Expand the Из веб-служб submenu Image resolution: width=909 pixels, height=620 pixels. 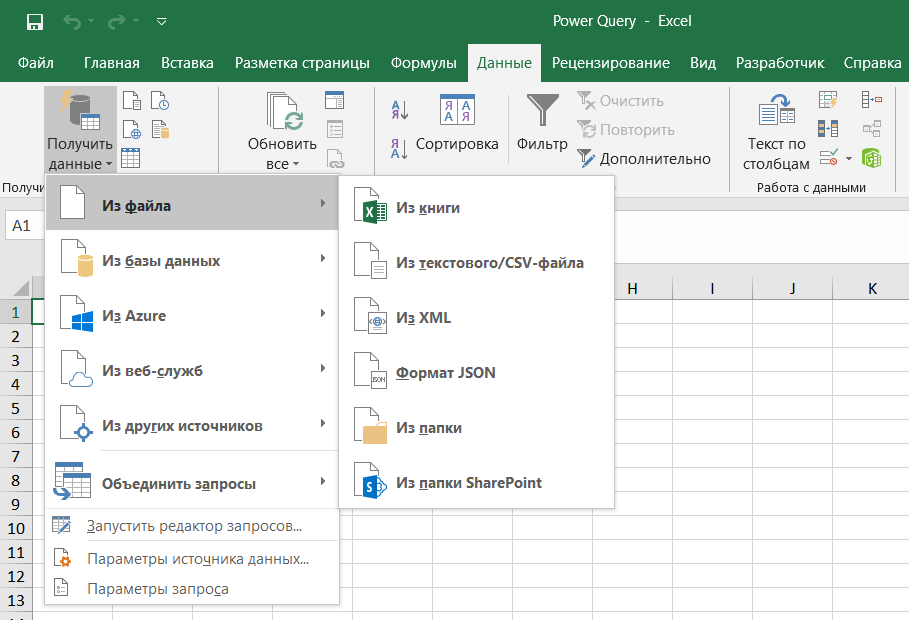(192, 369)
